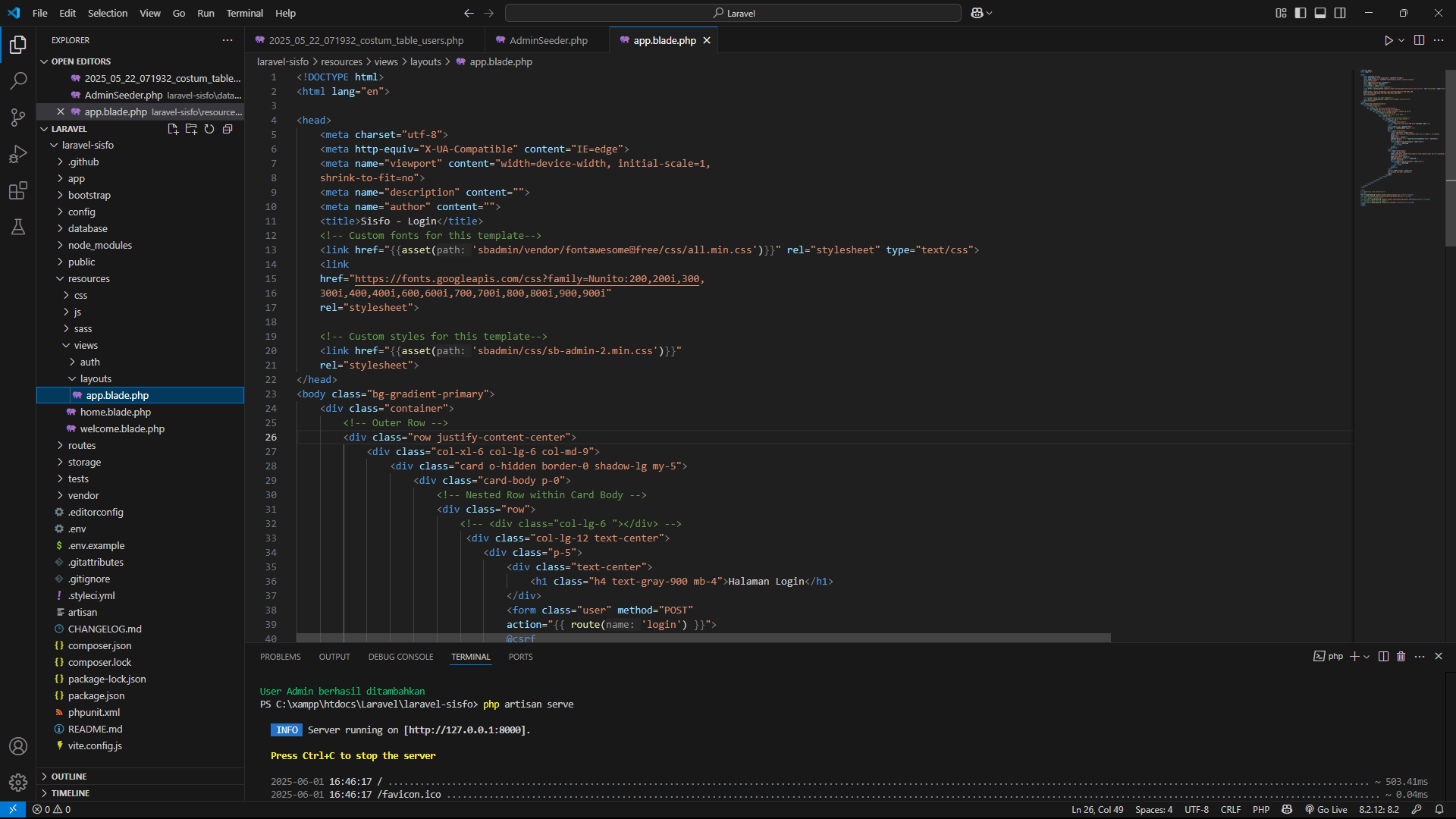Toggle primary side bar visibility
The image size is (1456, 819).
coord(1301,13)
